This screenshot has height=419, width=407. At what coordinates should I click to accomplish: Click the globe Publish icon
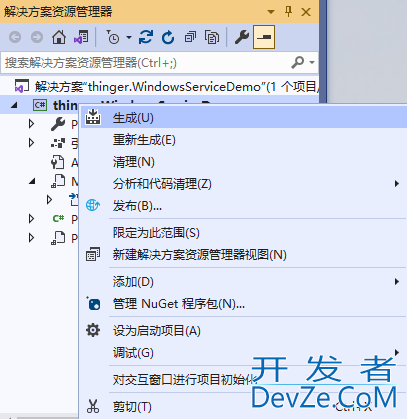[x=93, y=205]
